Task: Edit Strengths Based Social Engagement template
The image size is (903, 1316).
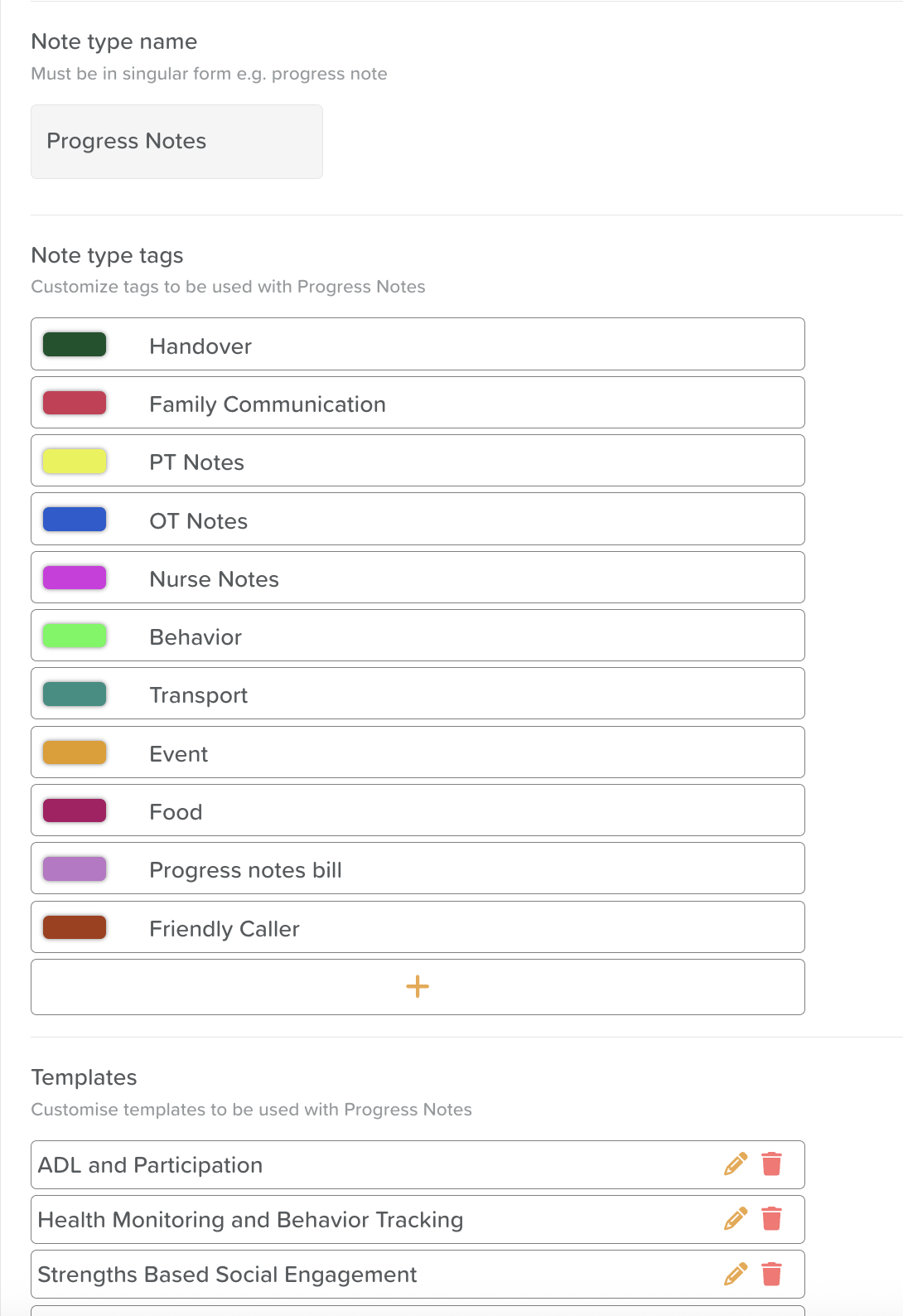Action: pos(735,1274)
